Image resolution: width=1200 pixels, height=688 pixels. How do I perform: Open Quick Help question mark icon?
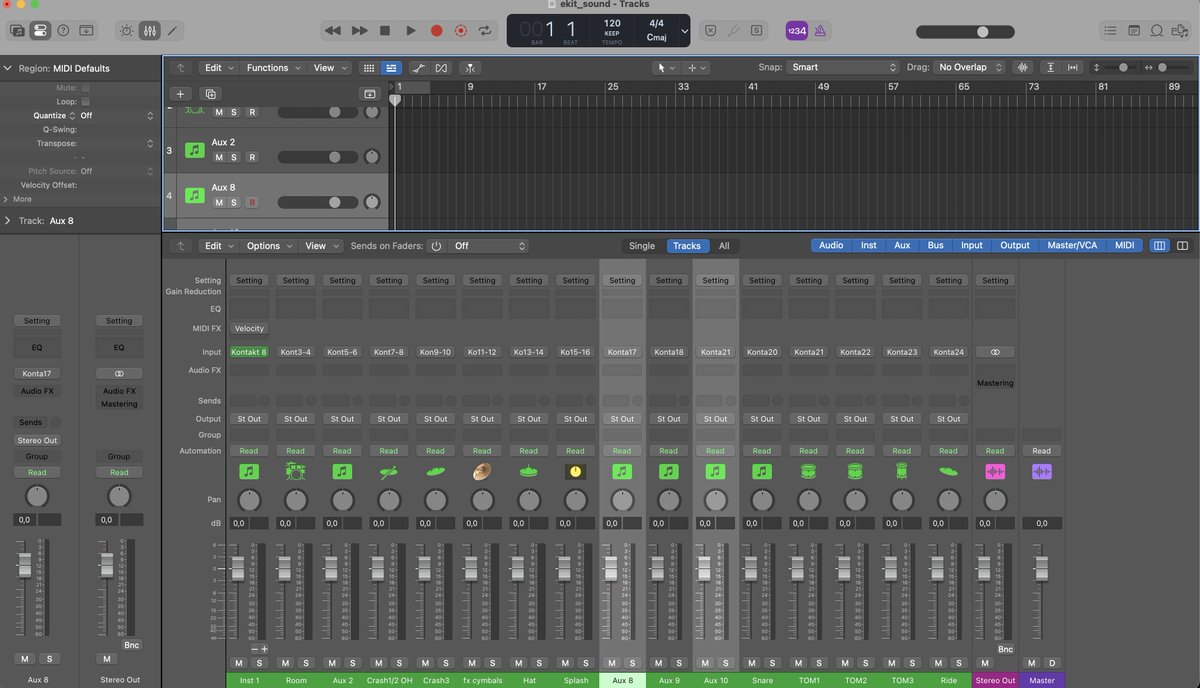click(63, 31)
